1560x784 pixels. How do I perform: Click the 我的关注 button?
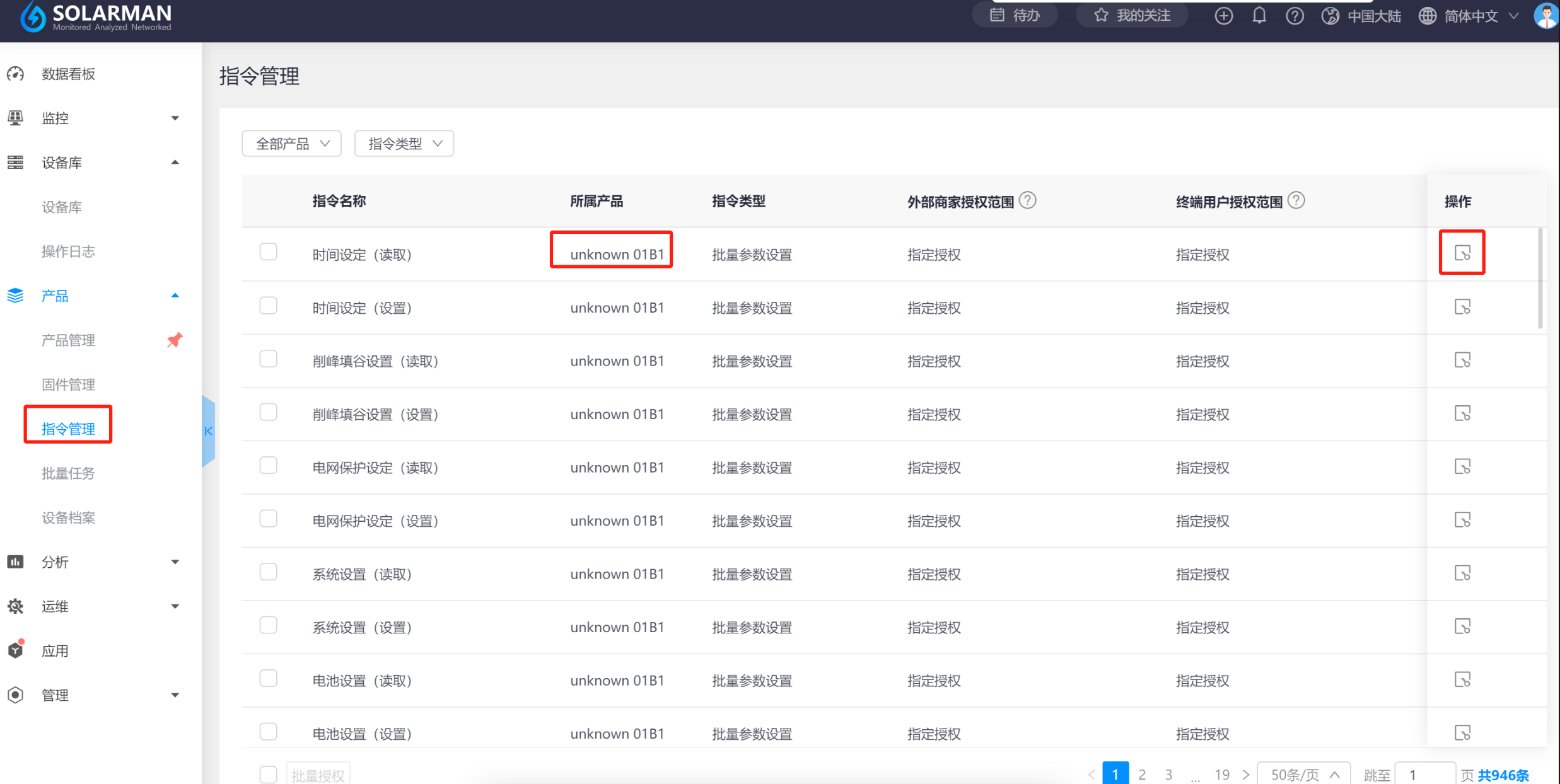1132,16
